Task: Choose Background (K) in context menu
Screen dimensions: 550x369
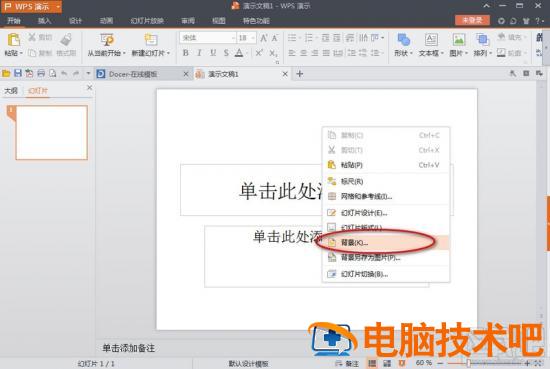Action: tap(386, 242)
